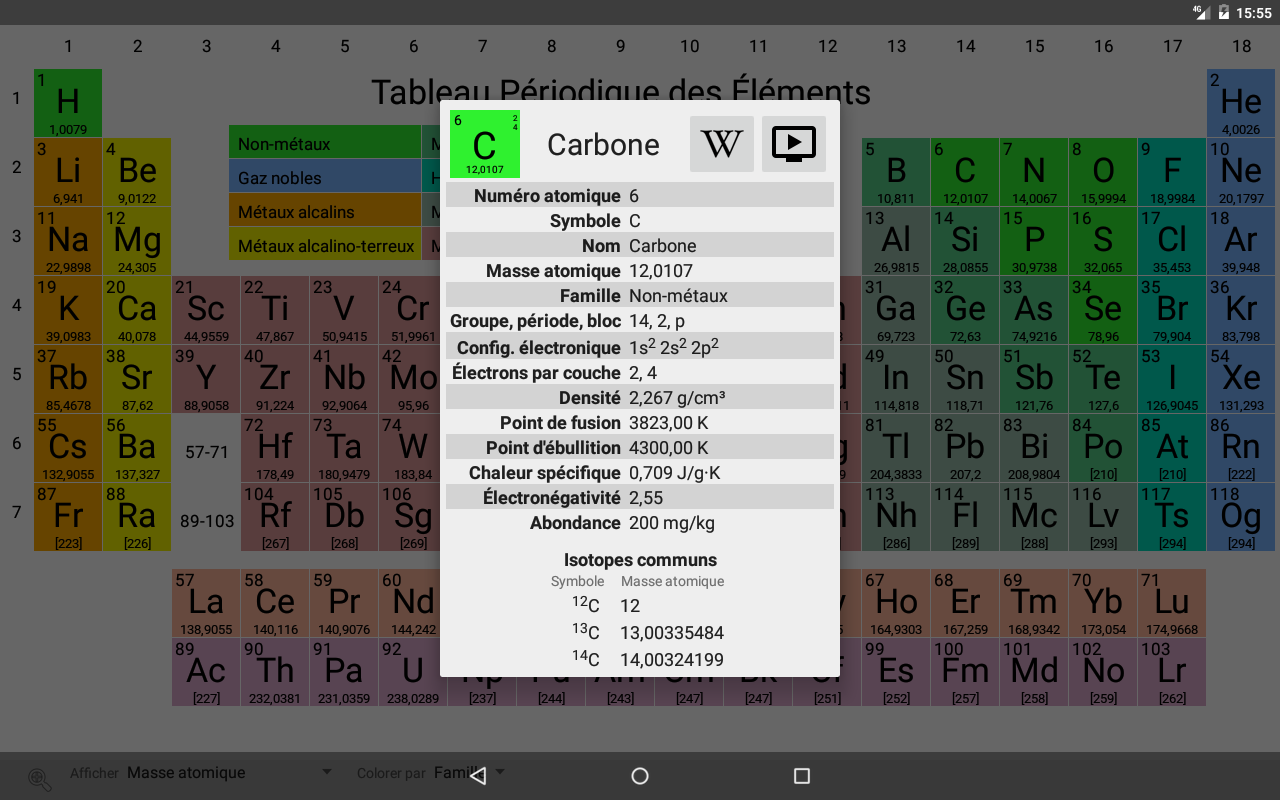
Task: Expand the 'Colorer par' dropdown arrow
Action: [x=500, y=772]
